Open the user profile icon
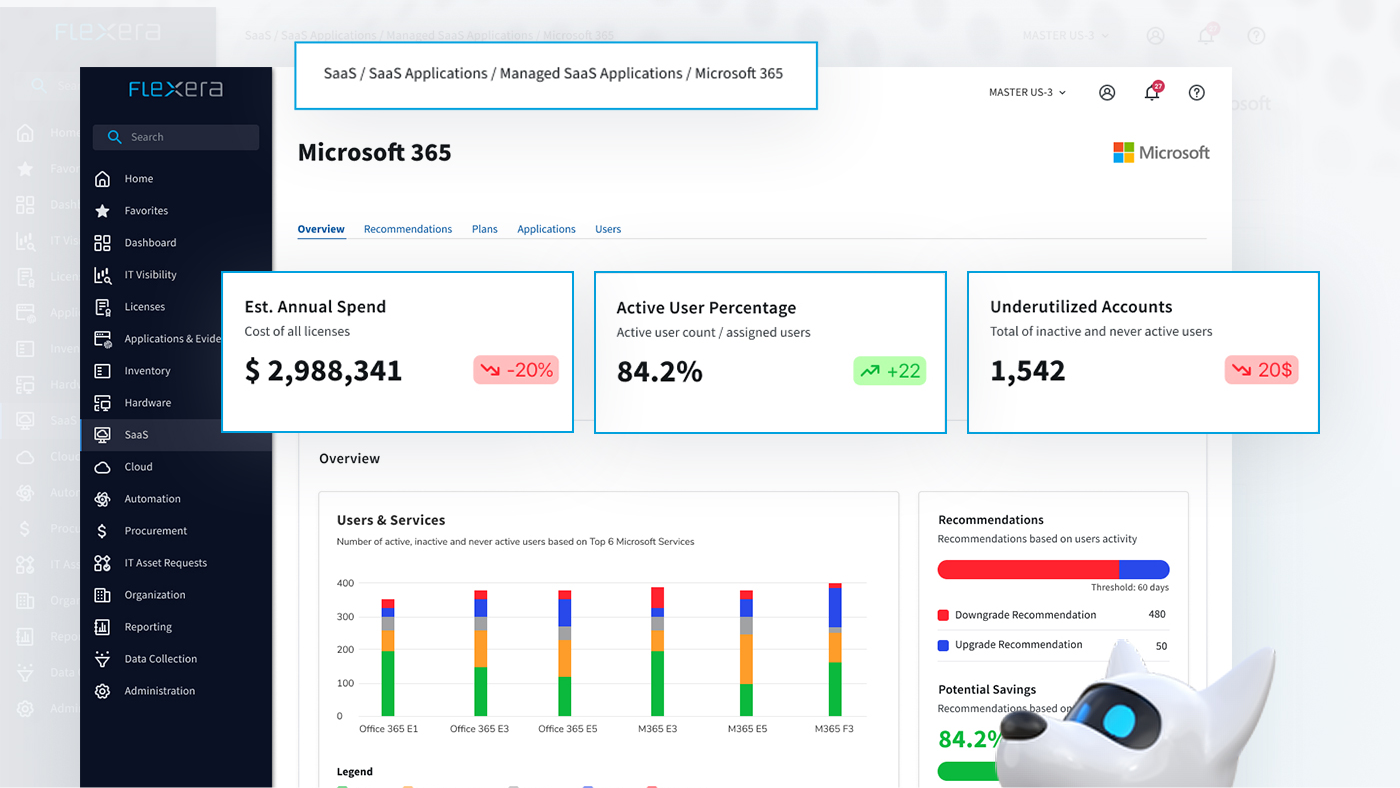 [x=1107, y=92]
